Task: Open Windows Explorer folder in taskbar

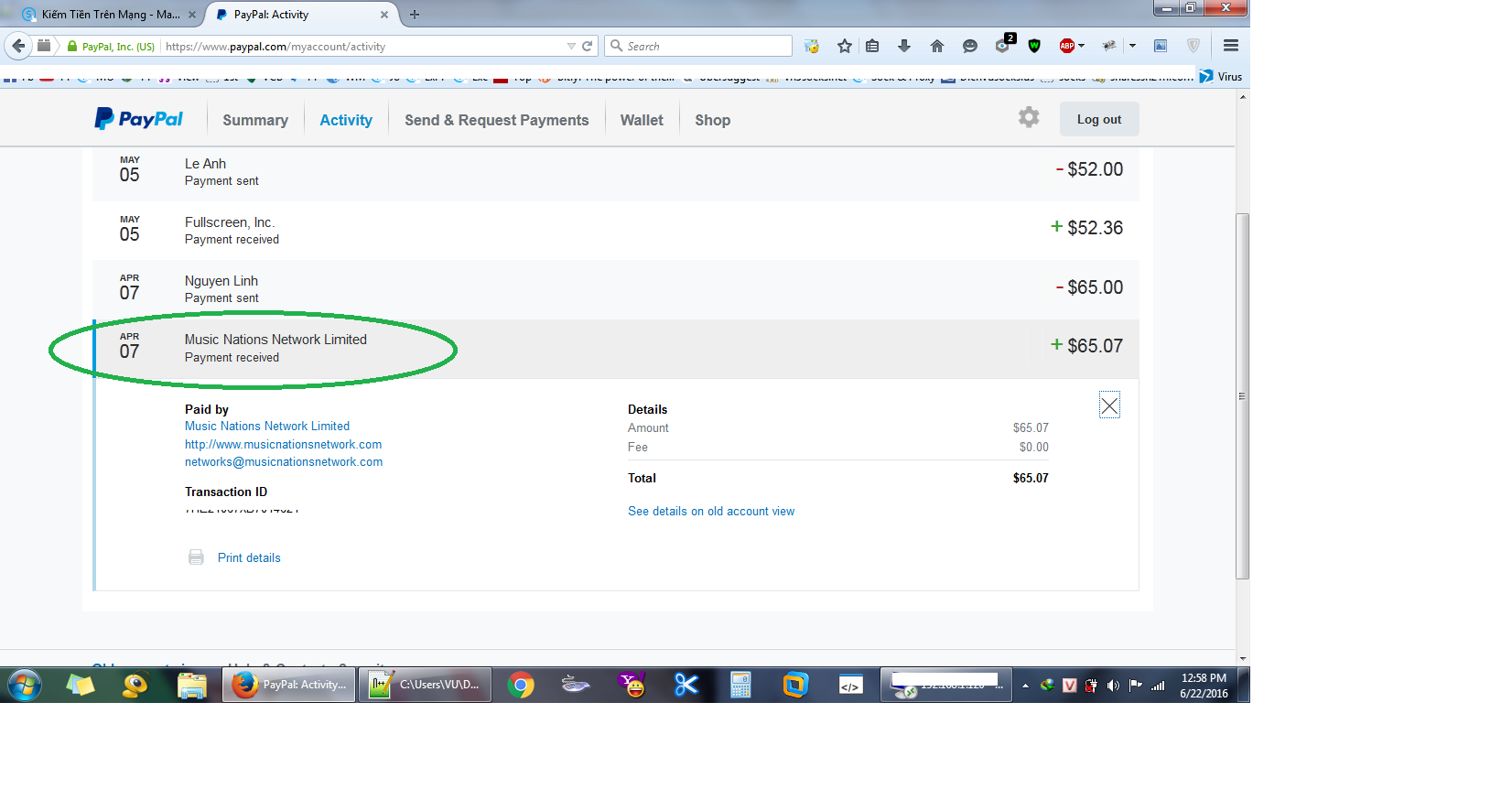Action: [x=192, y=685]
